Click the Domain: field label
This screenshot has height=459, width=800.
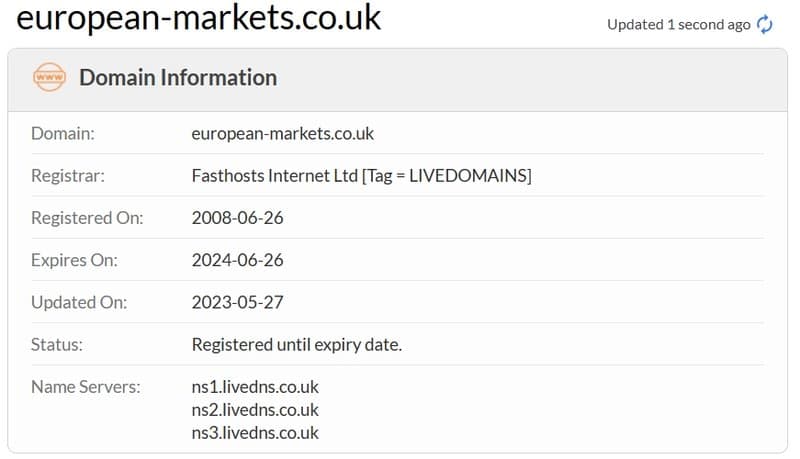[x=63, y=134]
